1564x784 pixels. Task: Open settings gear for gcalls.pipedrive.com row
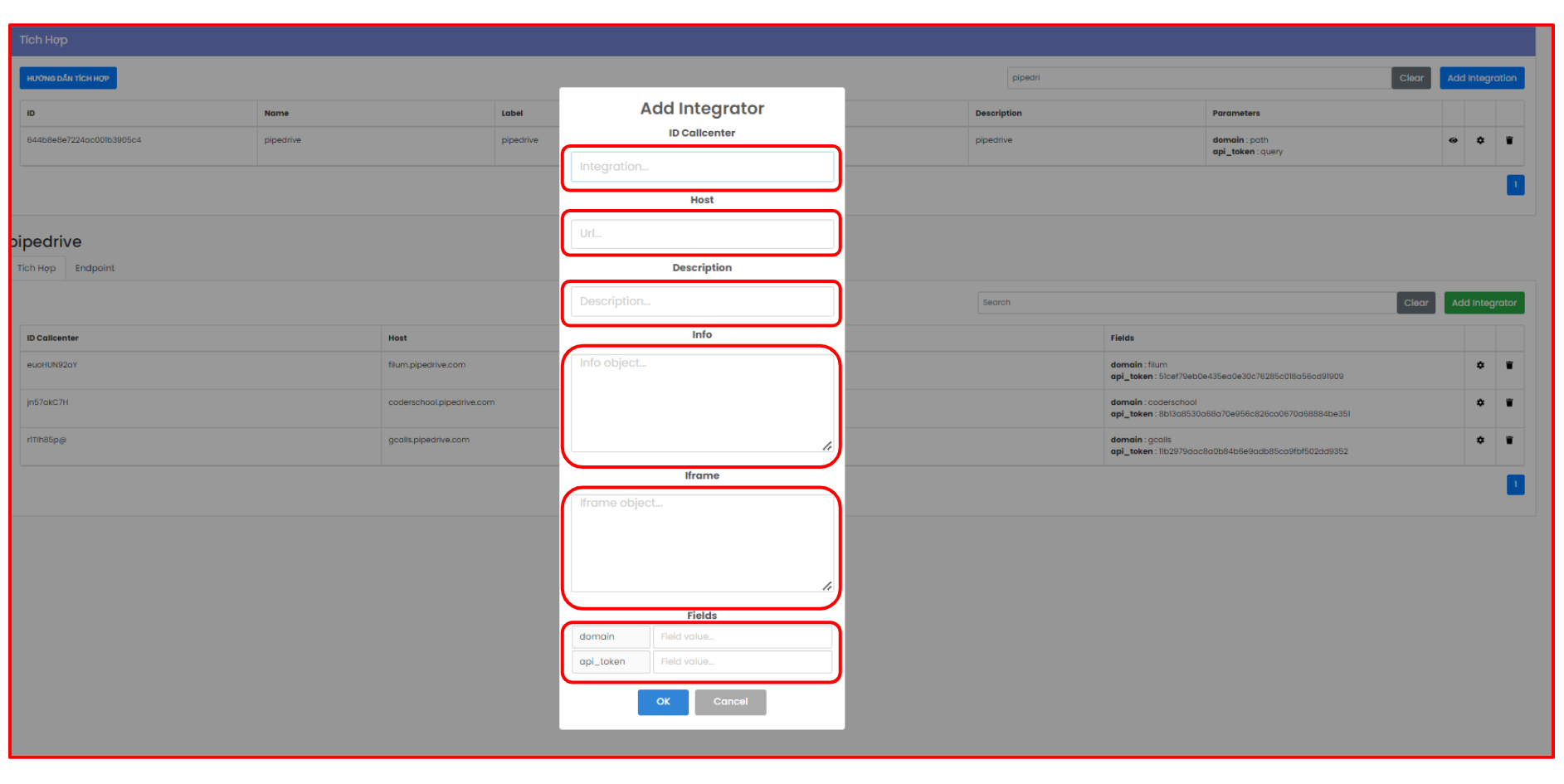click(1480, 440)
